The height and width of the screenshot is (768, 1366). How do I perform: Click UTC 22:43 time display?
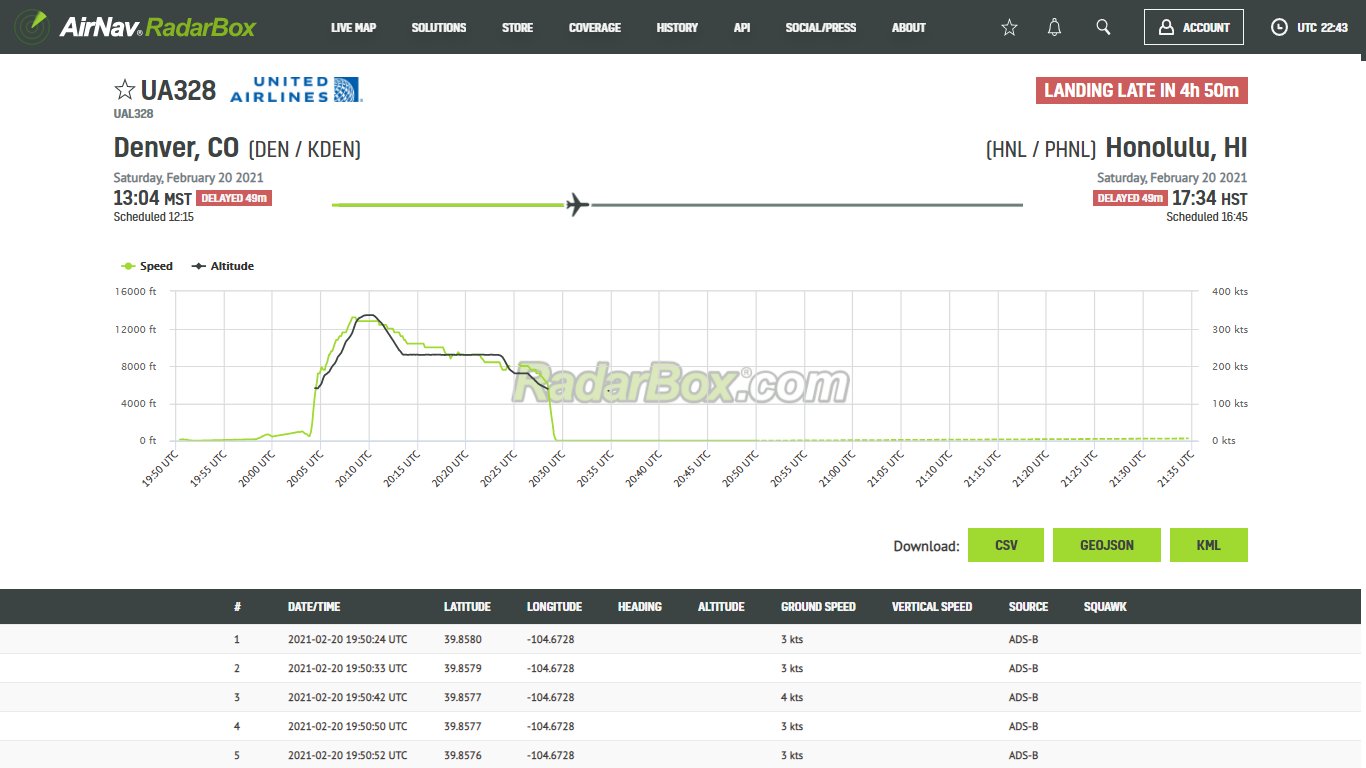coord(1322,28)
